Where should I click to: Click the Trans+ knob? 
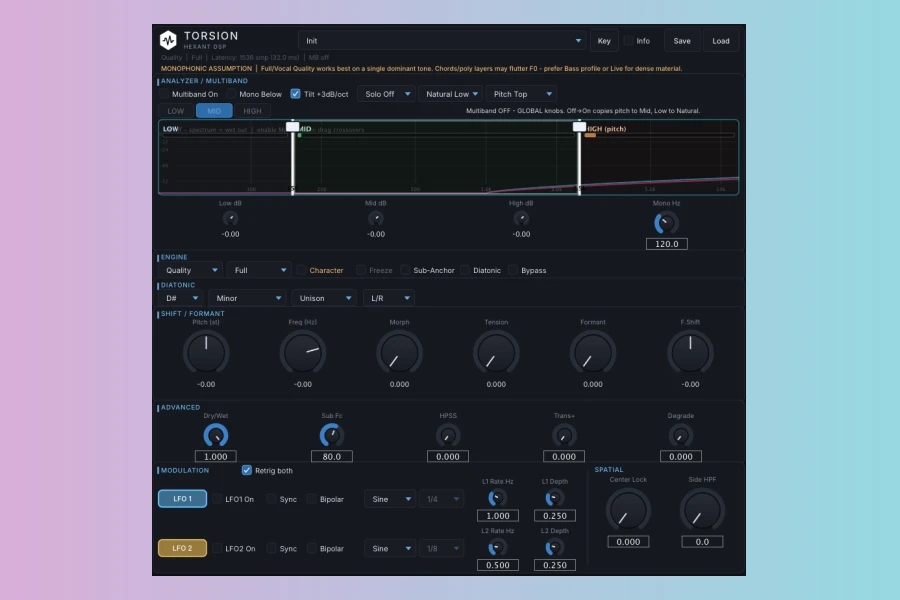click(x=564, y=436)
